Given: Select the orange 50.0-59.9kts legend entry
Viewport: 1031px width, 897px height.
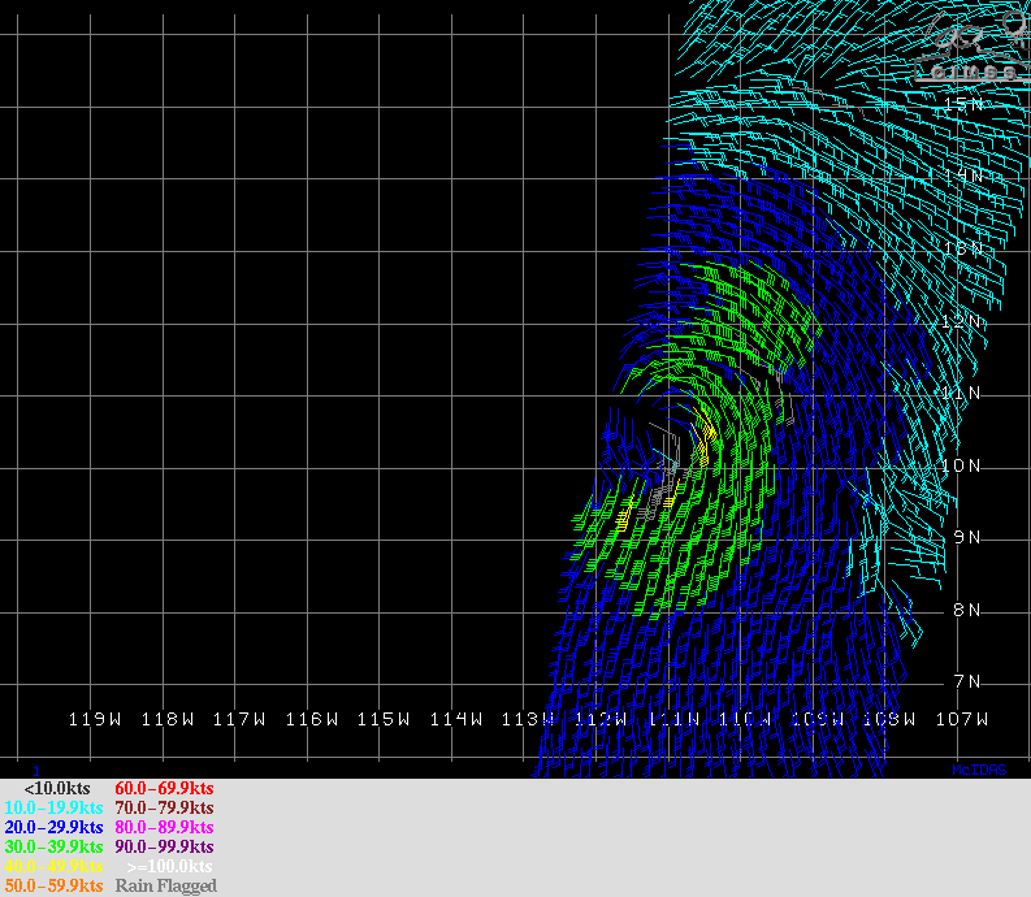Looking at the screenshot, I should click(x=55, y=885).
